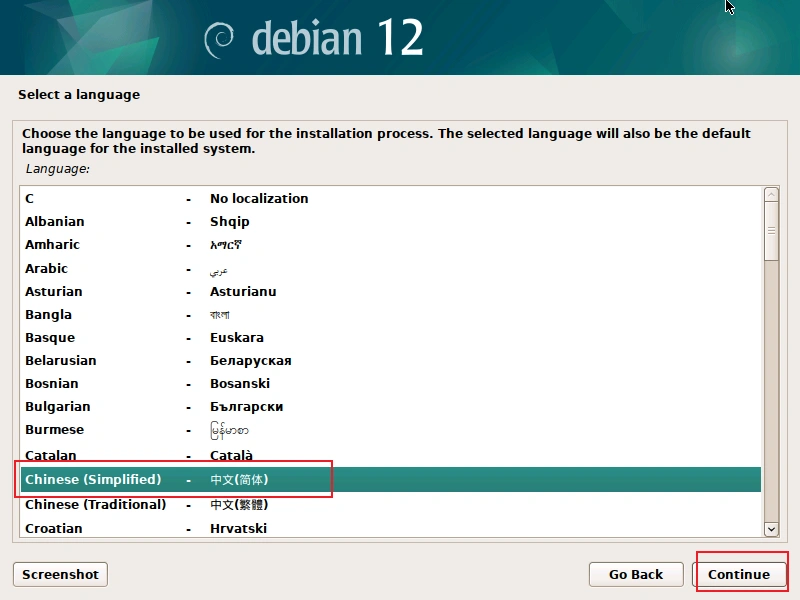
Task: Select Chinese (Traditional) row
Action: click(391, 504)
